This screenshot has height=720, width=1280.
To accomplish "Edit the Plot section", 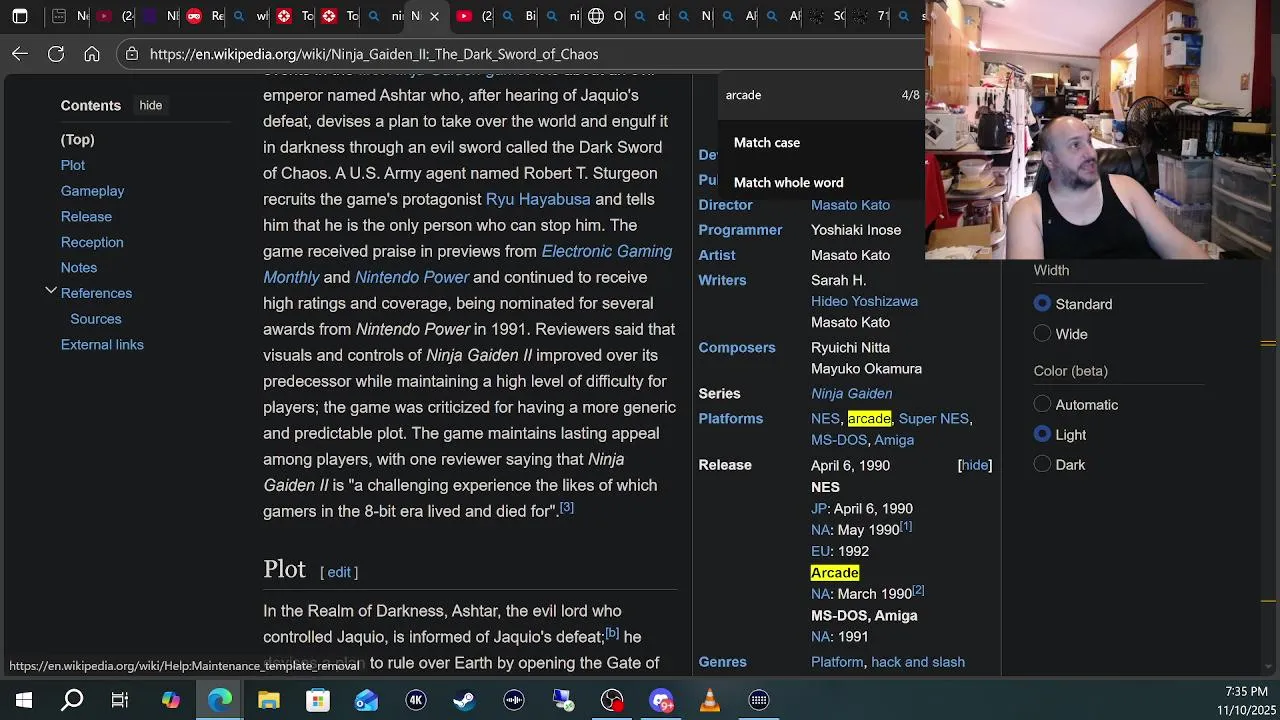I will tap(339, 572).
